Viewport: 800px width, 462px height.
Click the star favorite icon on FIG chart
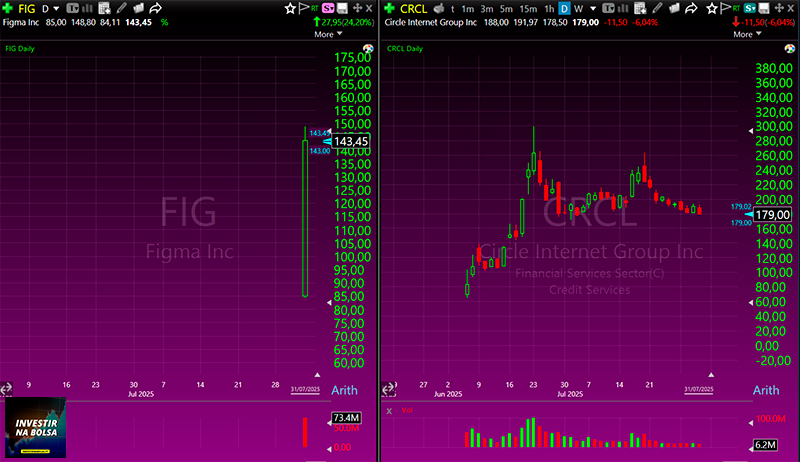pyautogui.click(x=290, y=8)
